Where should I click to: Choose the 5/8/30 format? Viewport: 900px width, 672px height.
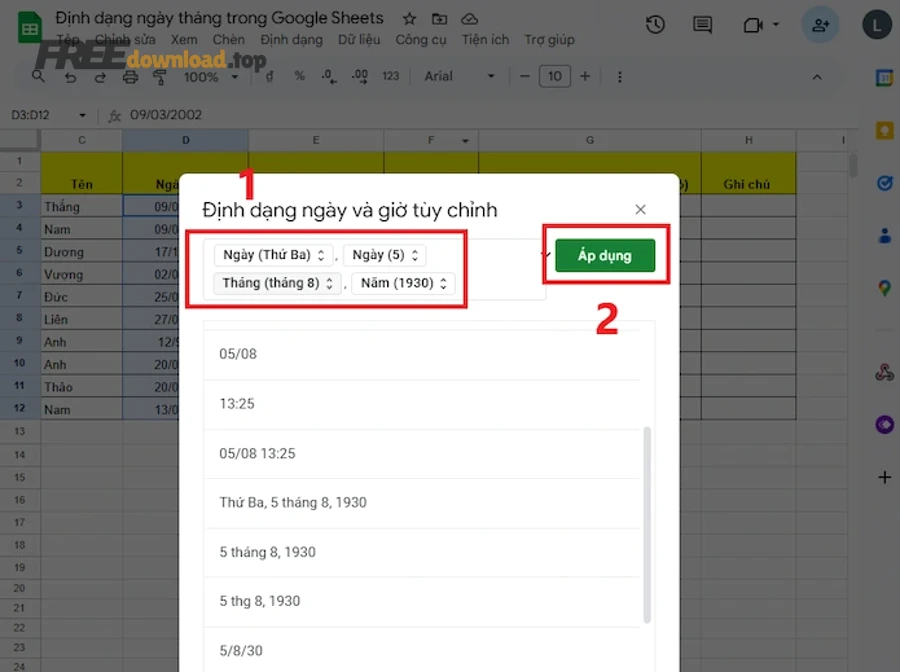[x=422, y=651]
